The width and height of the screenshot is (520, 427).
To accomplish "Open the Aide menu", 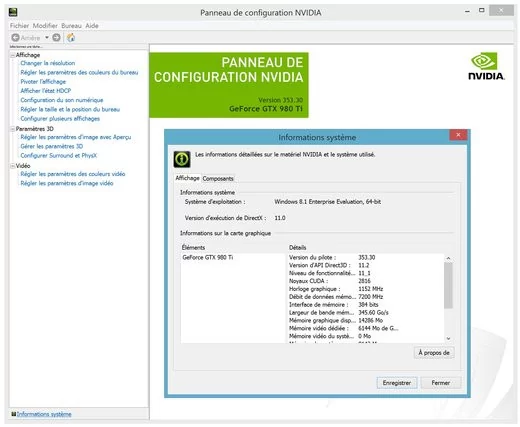I will tap(92, 26).
